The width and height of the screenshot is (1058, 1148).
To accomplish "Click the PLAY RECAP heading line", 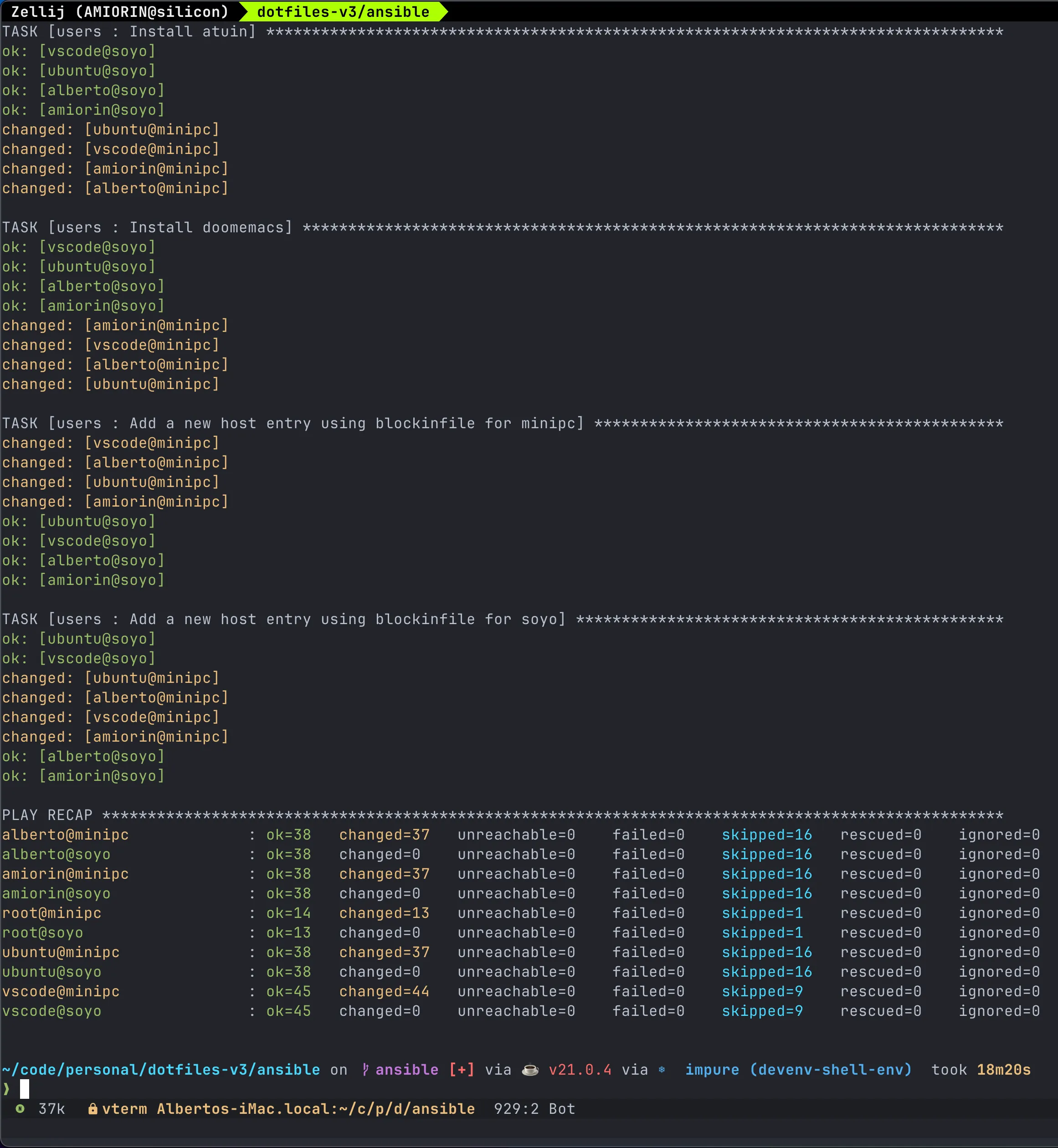I will (47, 815).
